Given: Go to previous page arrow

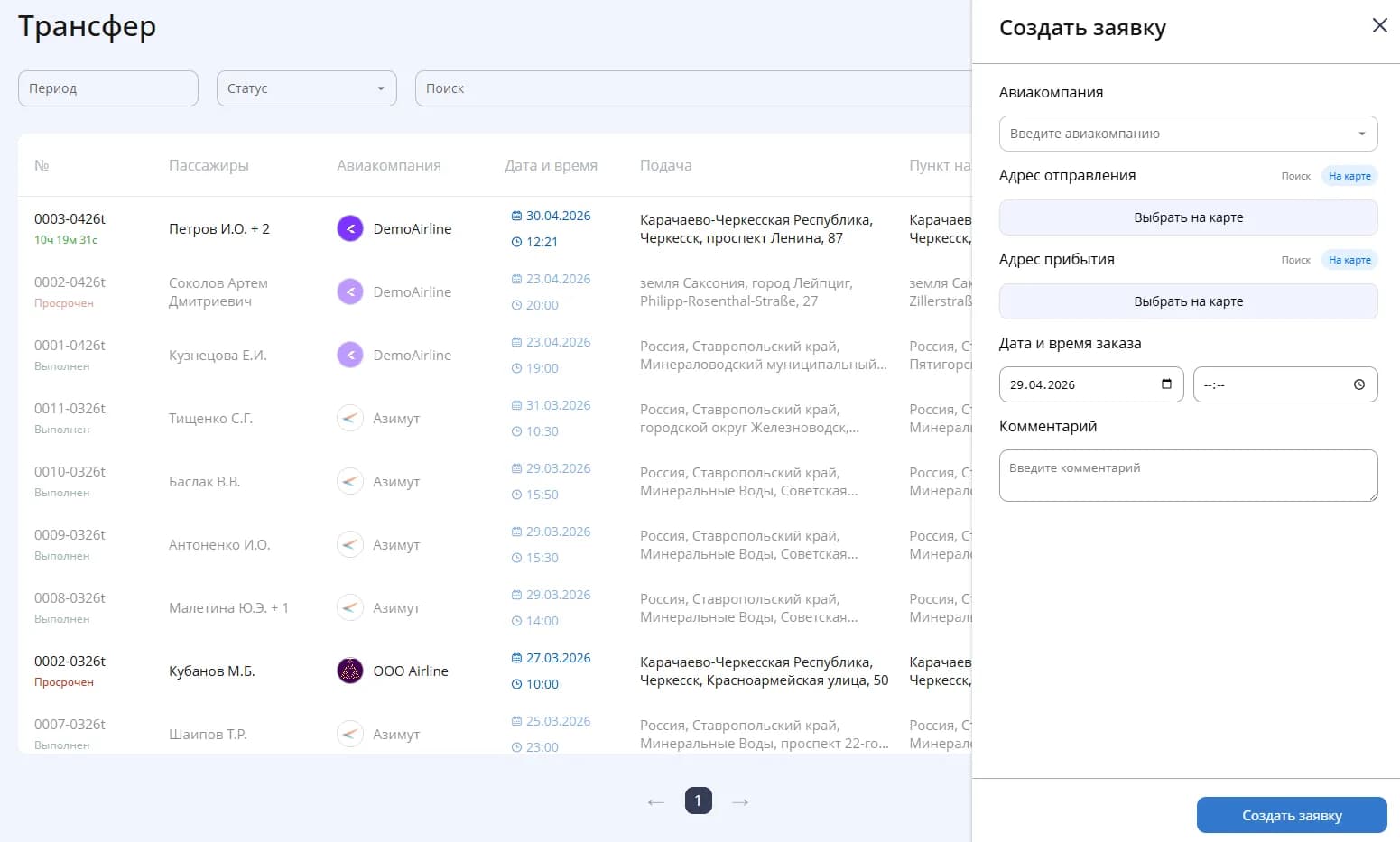Looking at the screenshot, I should [656, 801].
